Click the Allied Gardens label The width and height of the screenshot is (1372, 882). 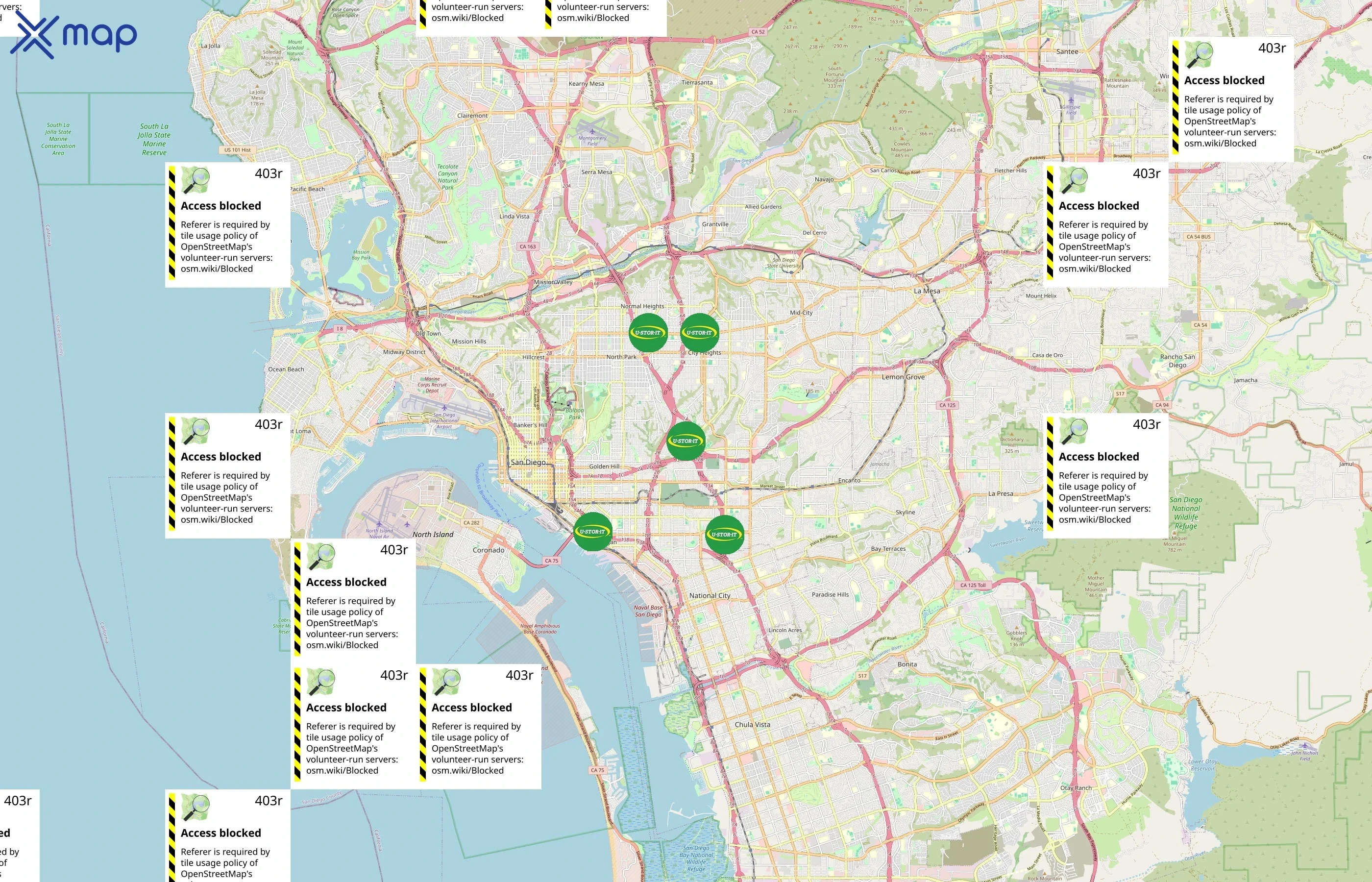pyautogui.click(x=763, y=207)
